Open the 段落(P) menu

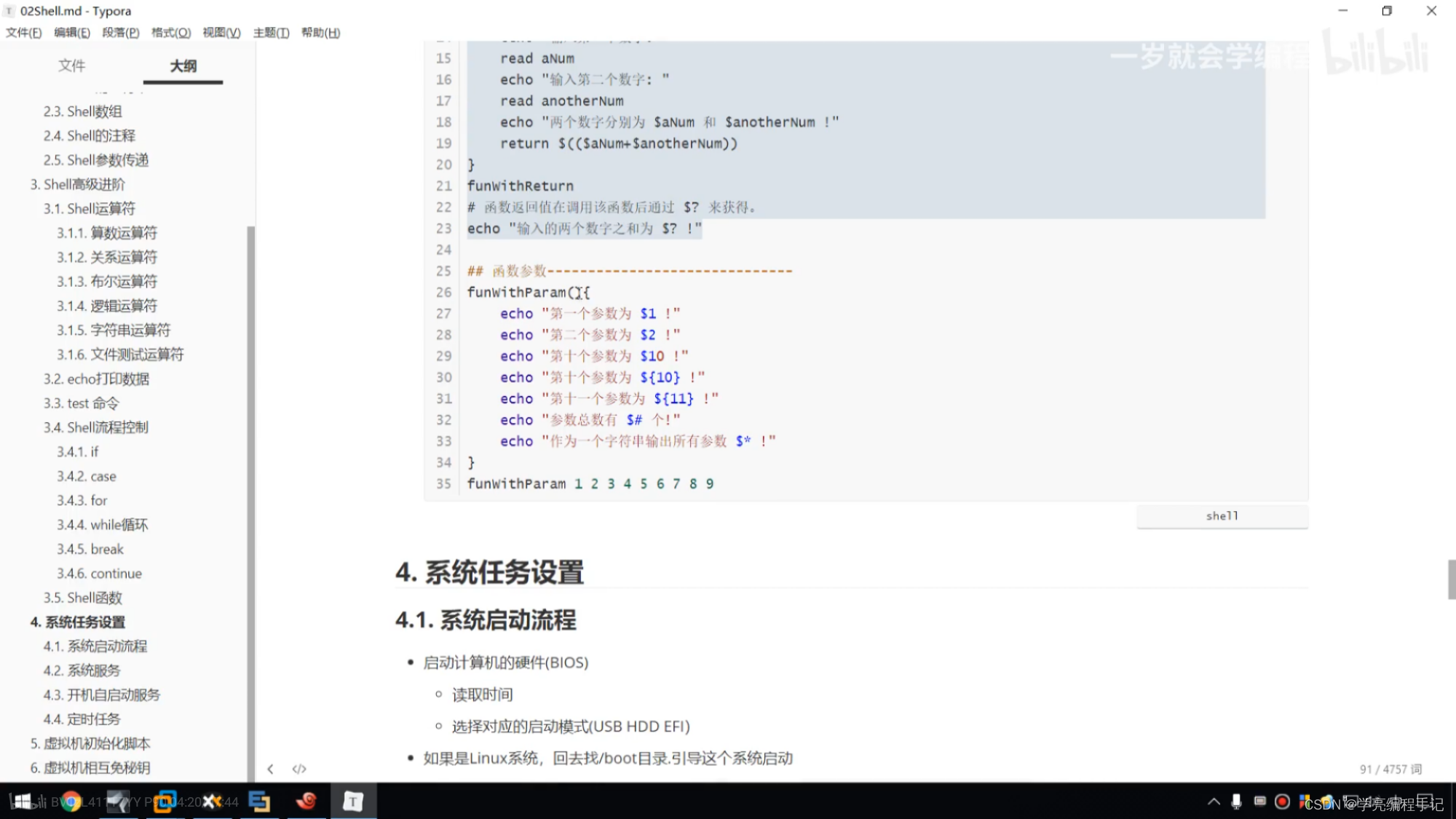tap(121, 33)
